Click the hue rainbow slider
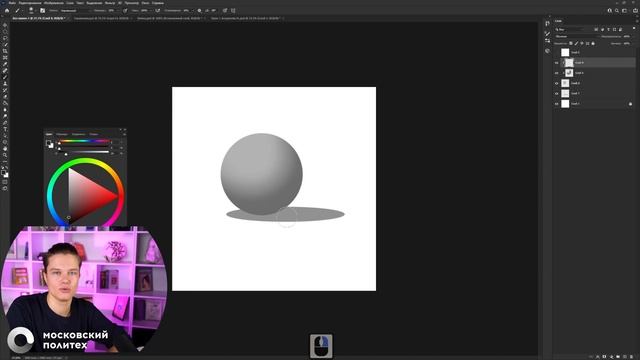This screenshot has width=640, height=360. click(x=84, y=141)
